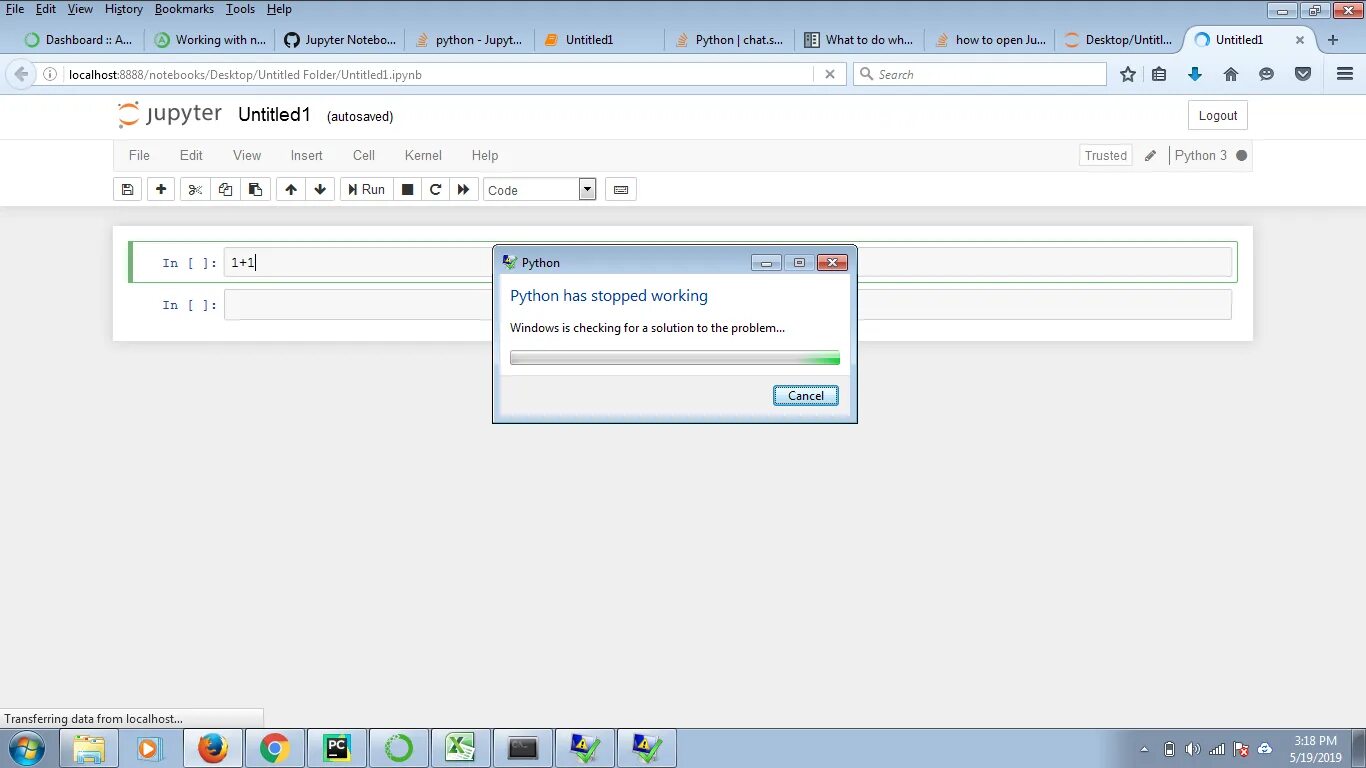Switch to the Python | chat.s... tab
1366x768 pixels.
(729, 40)
